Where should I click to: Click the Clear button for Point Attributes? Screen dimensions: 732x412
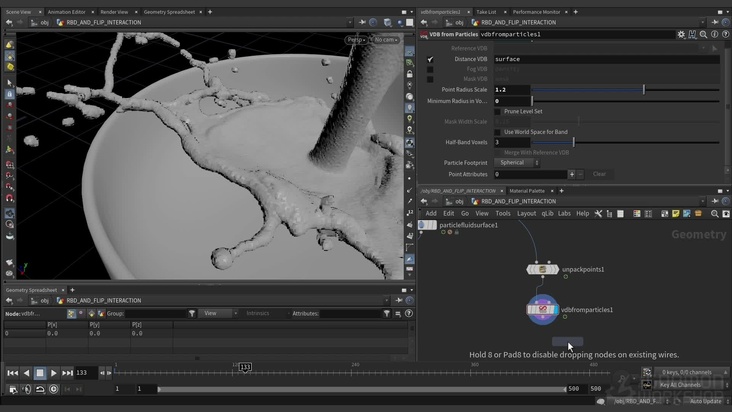(x=599, y=174)
